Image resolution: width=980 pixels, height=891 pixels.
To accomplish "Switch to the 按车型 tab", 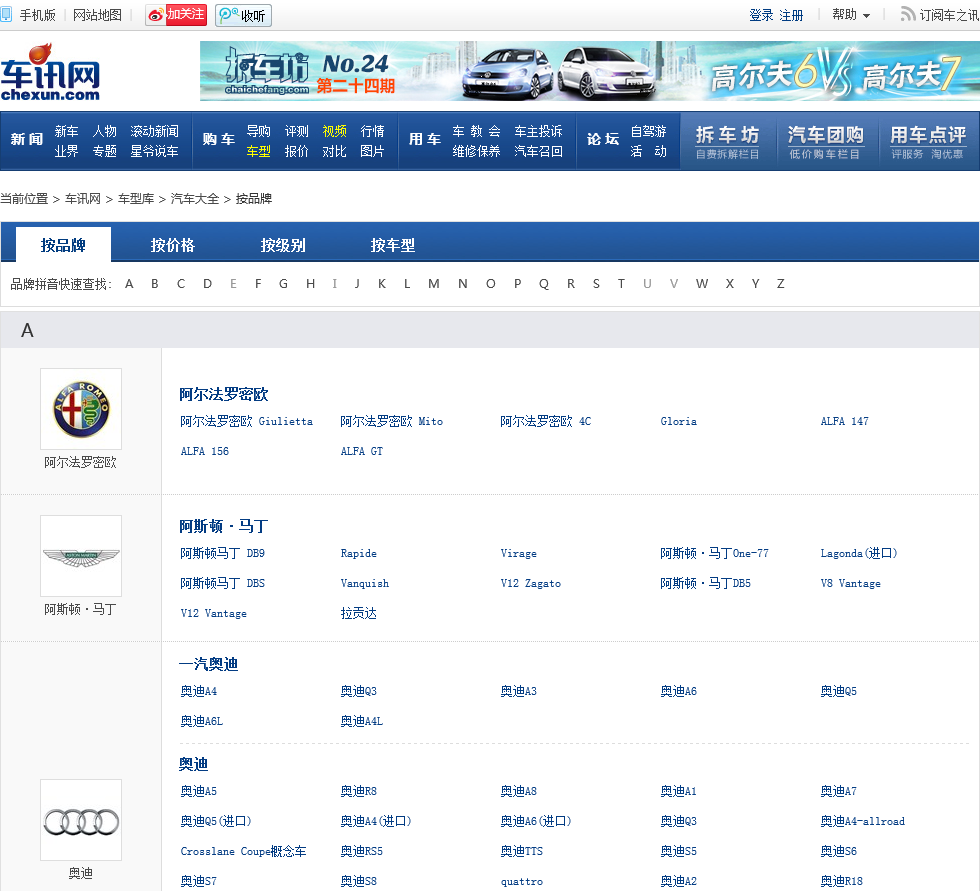I will (392, 245).
